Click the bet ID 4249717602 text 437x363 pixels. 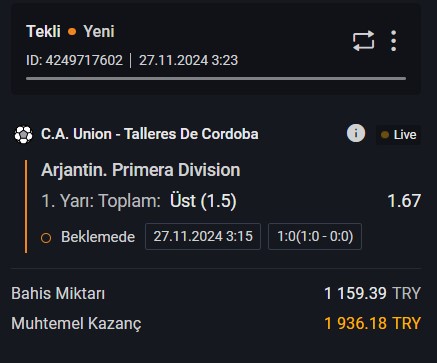[x=75, y=60]
